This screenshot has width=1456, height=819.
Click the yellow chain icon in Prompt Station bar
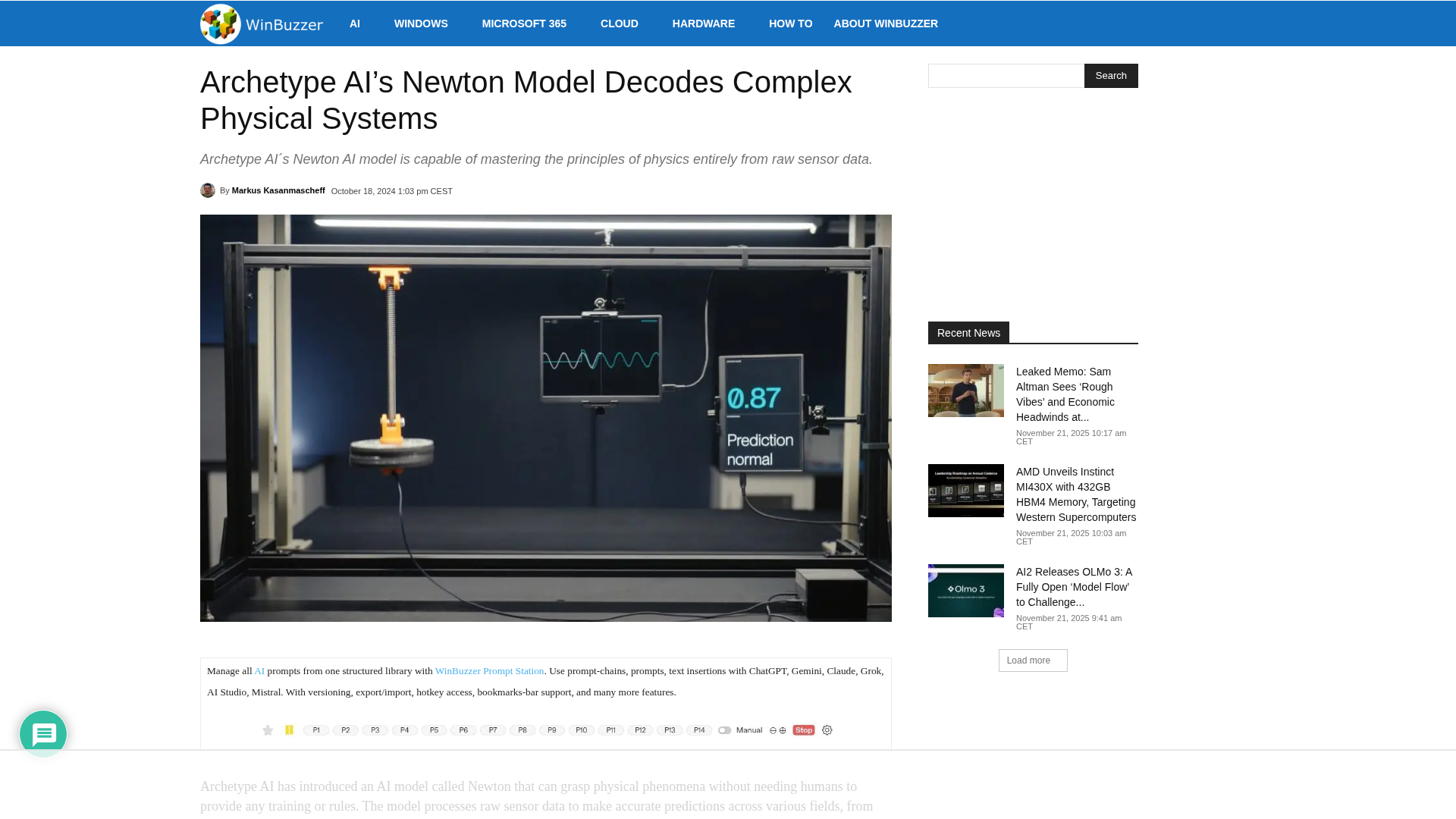[x=289, y=730]
